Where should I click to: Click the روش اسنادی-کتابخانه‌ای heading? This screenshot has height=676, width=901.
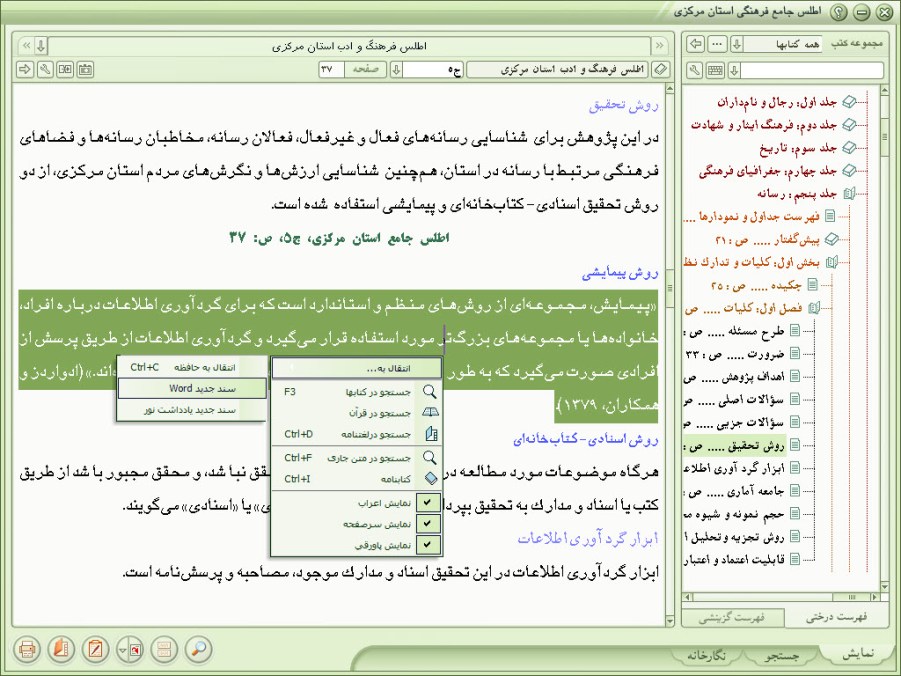point(586,440)
